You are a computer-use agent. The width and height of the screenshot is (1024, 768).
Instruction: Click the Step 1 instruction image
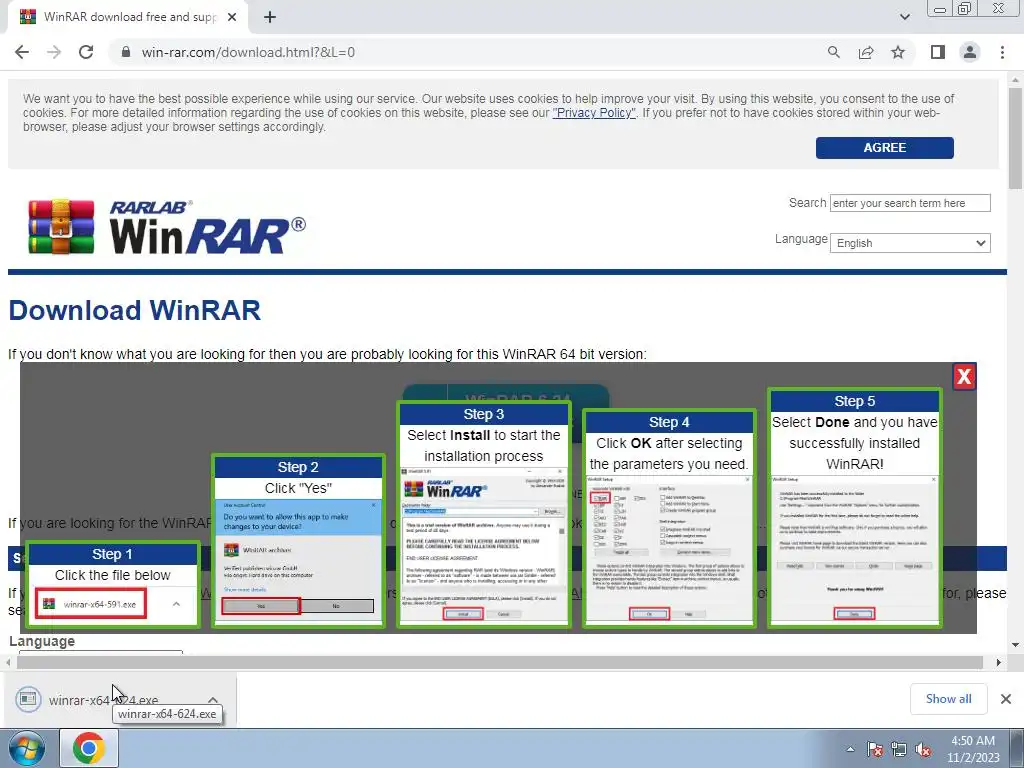112,585
